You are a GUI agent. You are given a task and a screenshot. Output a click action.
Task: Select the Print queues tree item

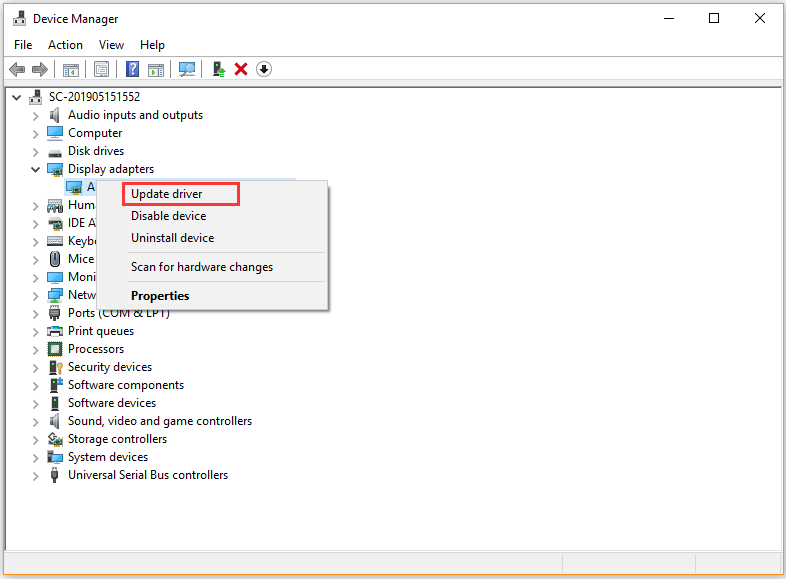tap(100, 331)
